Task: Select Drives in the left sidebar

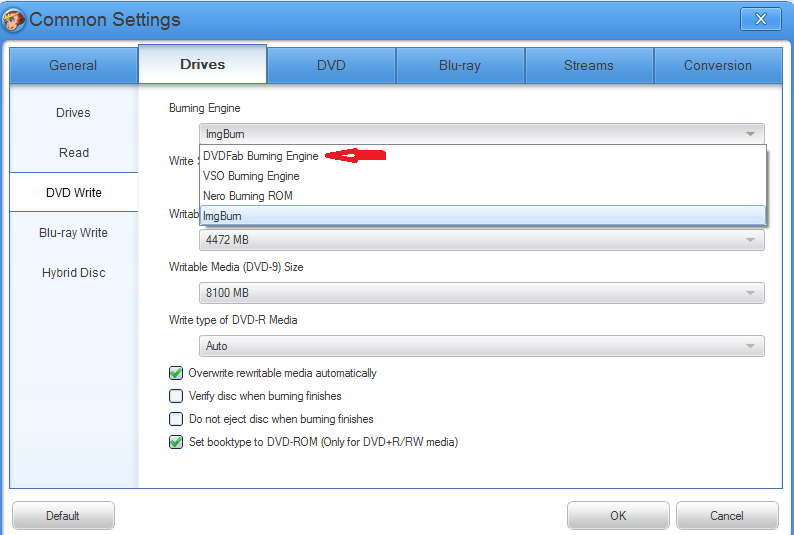Action: click(x=73, y=112)
